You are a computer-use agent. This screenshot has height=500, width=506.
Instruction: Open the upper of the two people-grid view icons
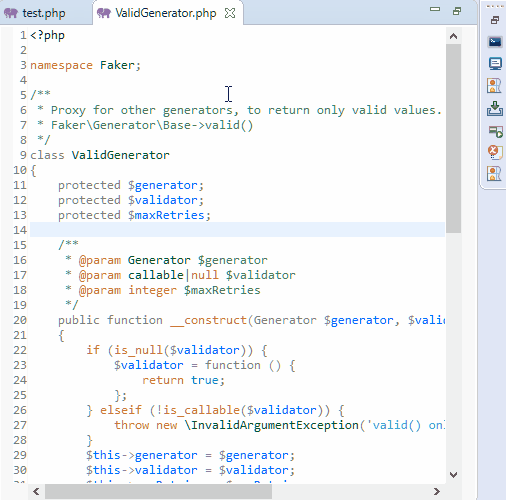click(494, 86)
